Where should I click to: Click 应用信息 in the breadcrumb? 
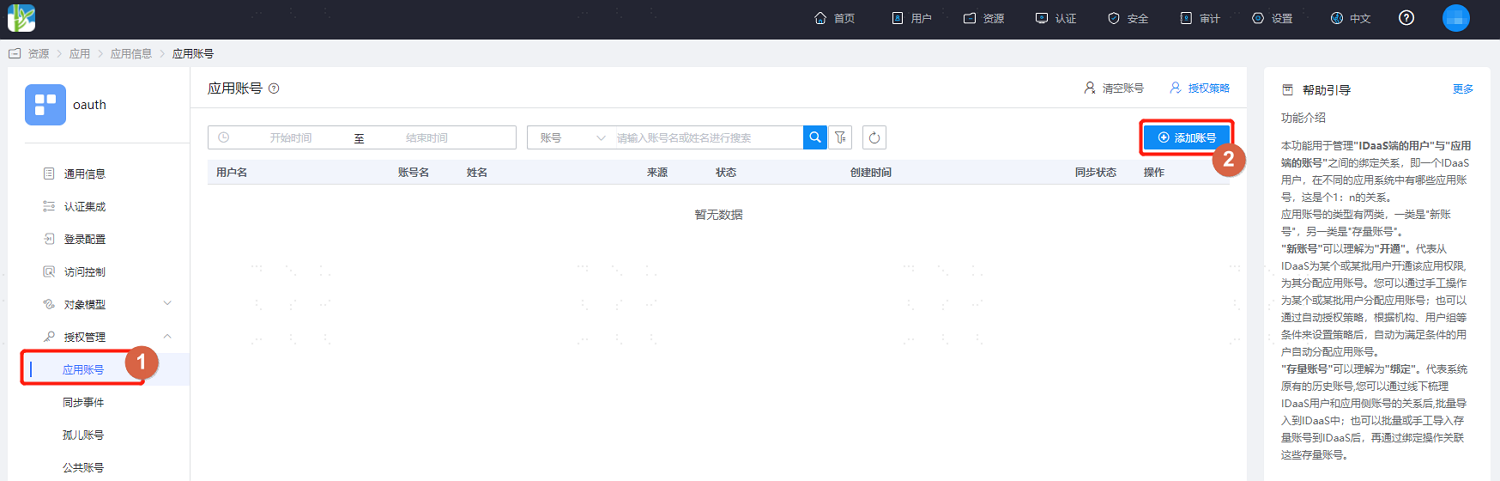(x=130, y=54)
